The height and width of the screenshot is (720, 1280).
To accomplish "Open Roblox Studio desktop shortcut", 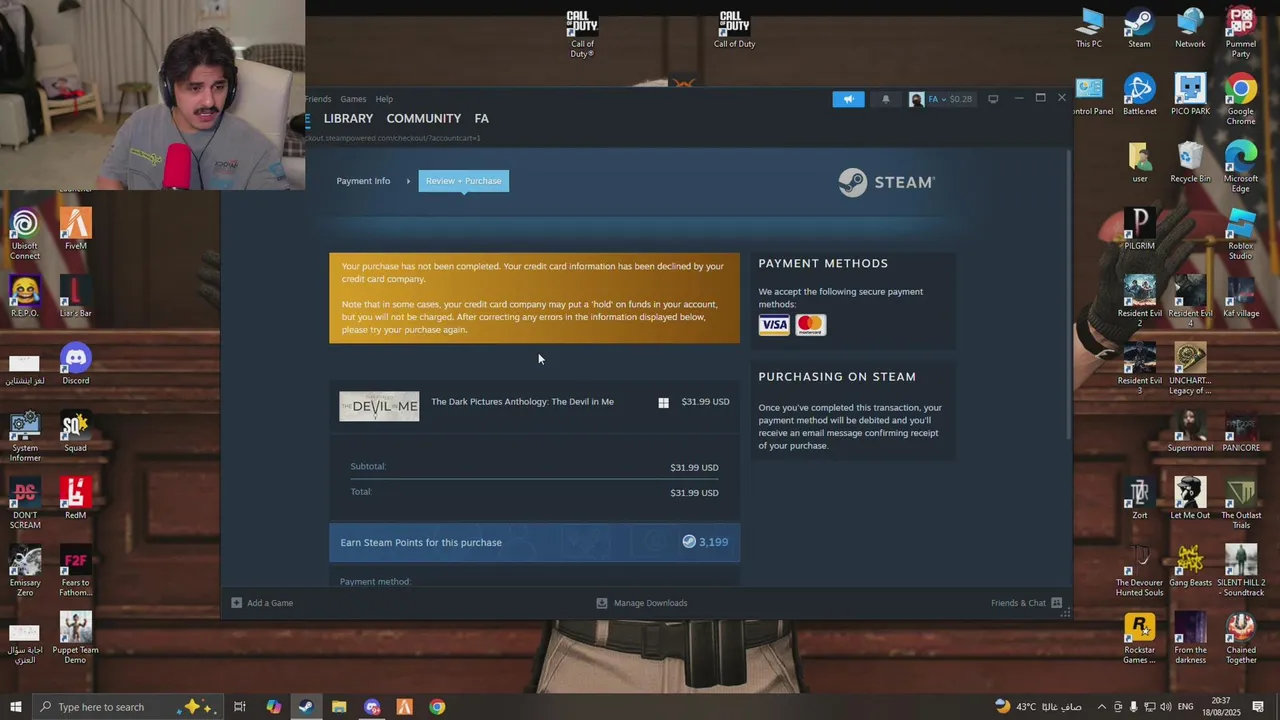I will tap(1241, 234).
